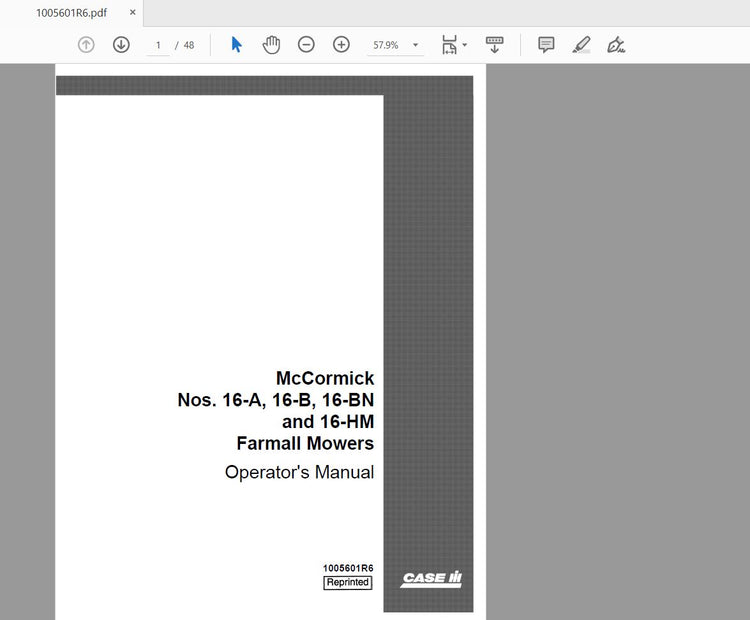Image resolution: width=750 pixels, height=620 pixels.
Task: Click the 'and 16-HM' line
Action: click(x=328, y=421)
